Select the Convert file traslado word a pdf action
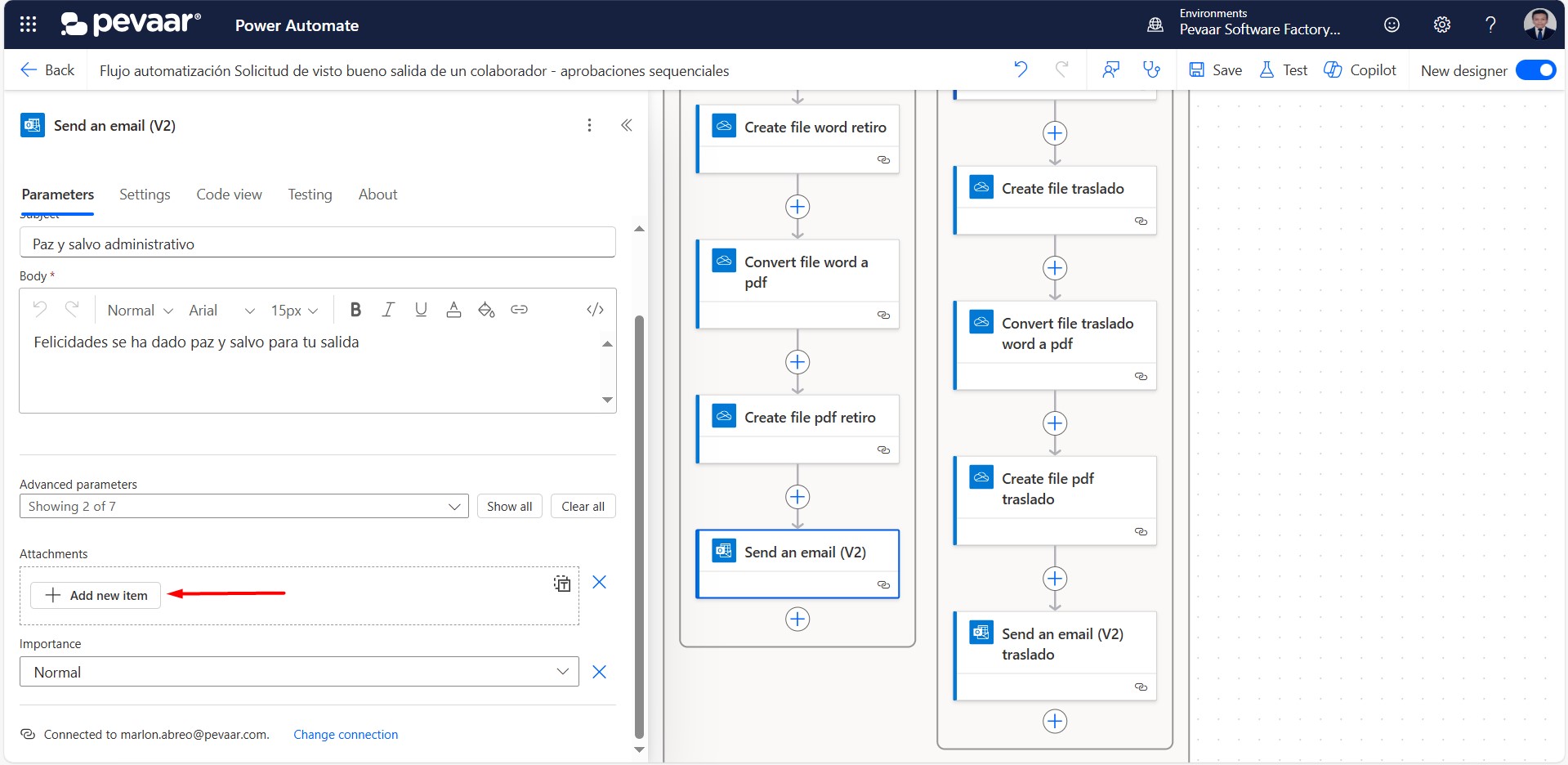1568x765 pixels. pos(1055,345)
